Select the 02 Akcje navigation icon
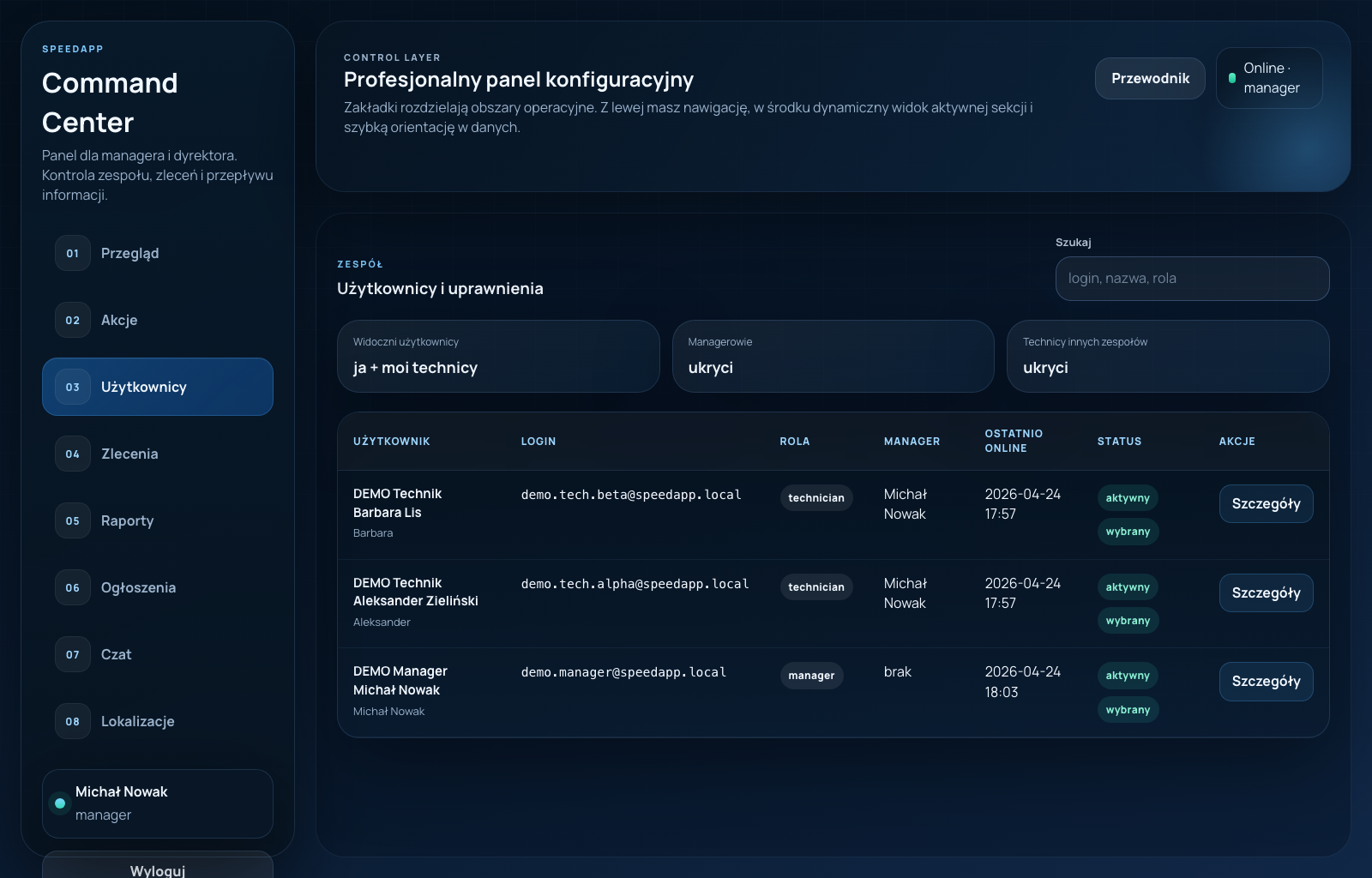Viewport: 1372px width, 878px height. (72, 320)
